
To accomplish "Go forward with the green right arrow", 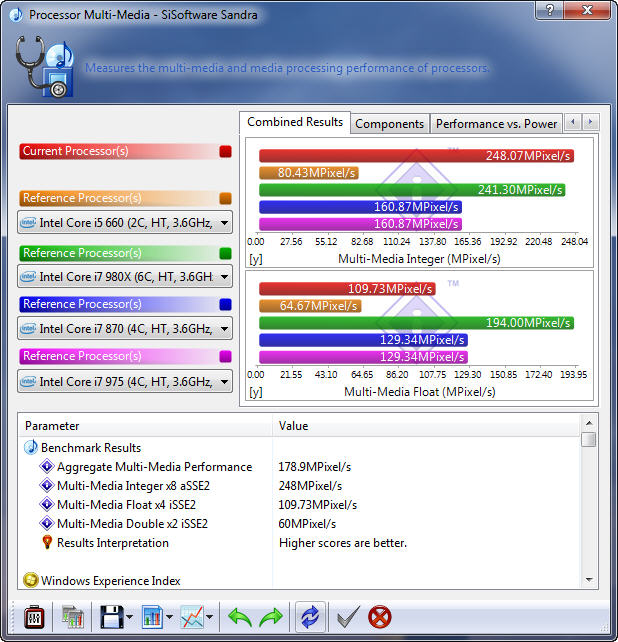I will 271,617.
